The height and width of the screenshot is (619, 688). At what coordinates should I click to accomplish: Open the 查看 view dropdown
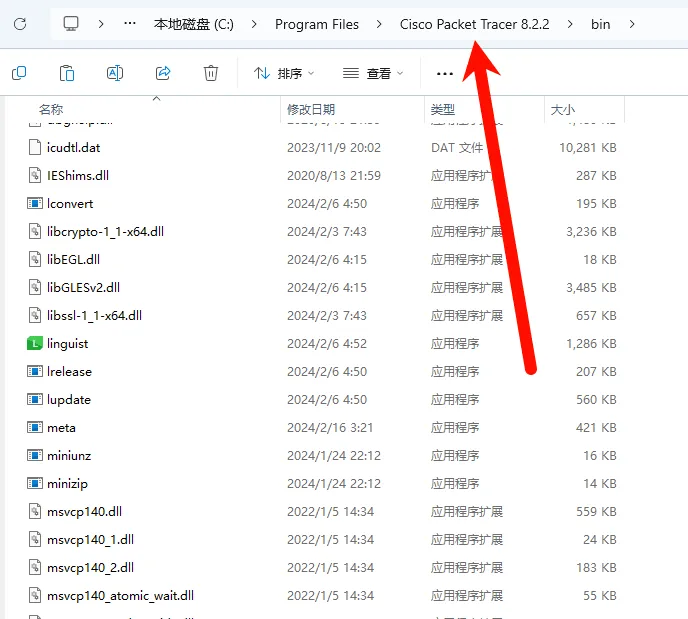point(373,73)
